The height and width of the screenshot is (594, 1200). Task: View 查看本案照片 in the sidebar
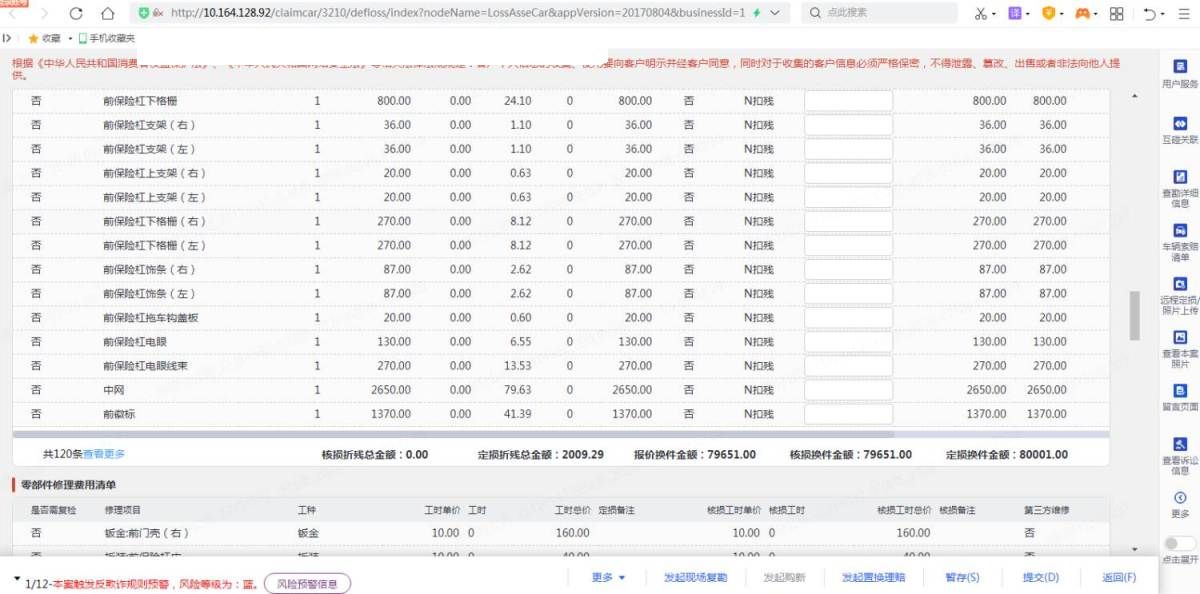click(1180, 338)
